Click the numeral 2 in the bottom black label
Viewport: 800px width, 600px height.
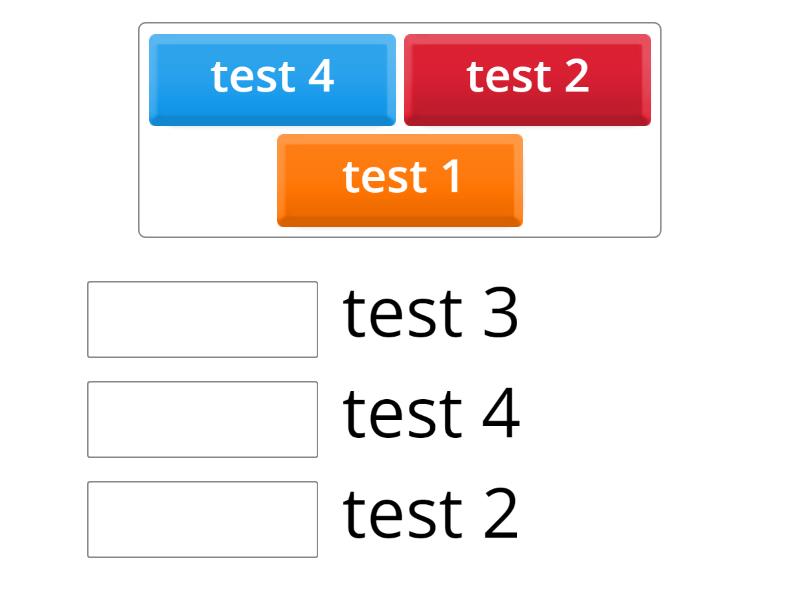[x=501, y=513]
